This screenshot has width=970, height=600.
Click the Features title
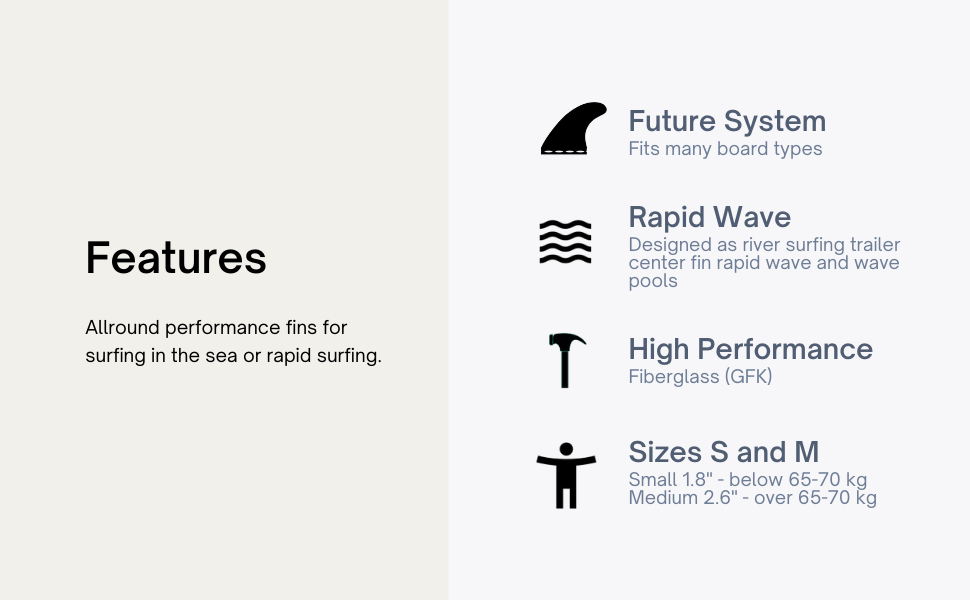tap(176, 258)
